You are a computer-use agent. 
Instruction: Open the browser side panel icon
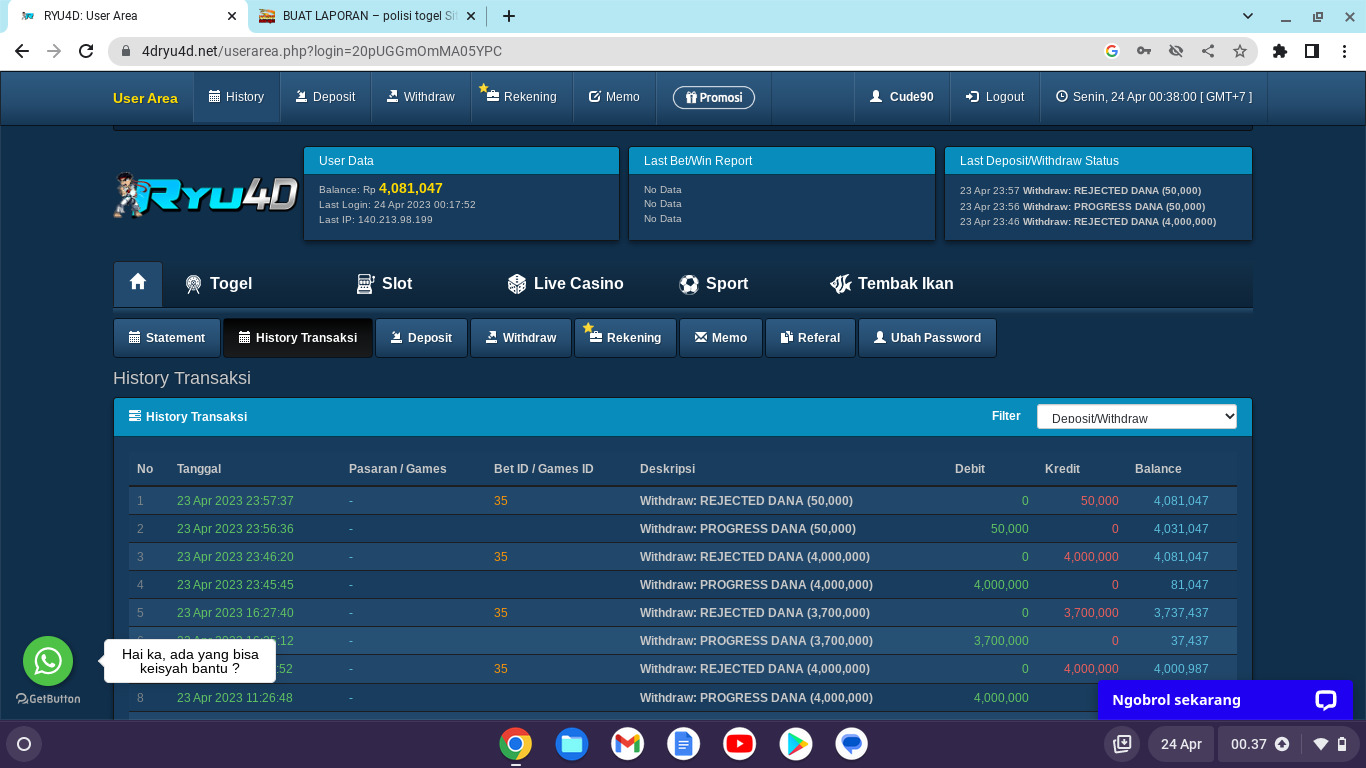click(1312, 51)
